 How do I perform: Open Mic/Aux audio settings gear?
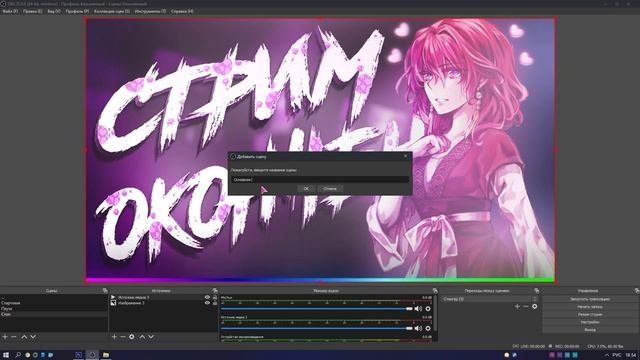tap(428, 309)
